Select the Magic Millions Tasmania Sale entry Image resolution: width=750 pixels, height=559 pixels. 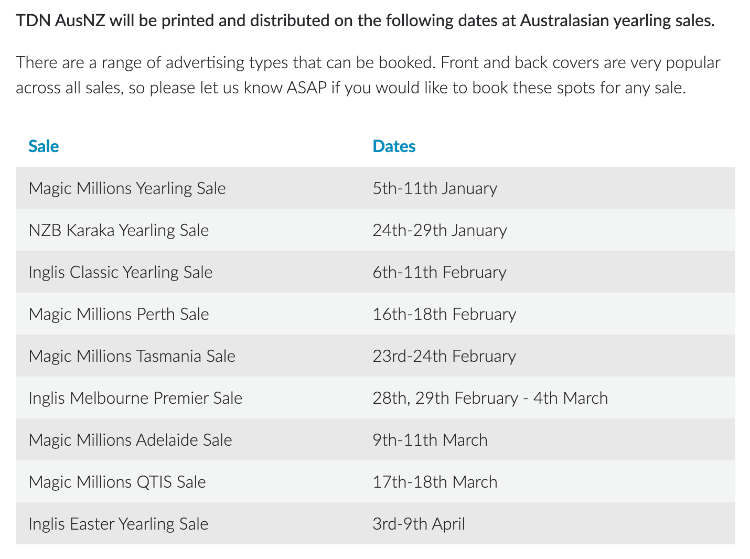pos(132,356)
